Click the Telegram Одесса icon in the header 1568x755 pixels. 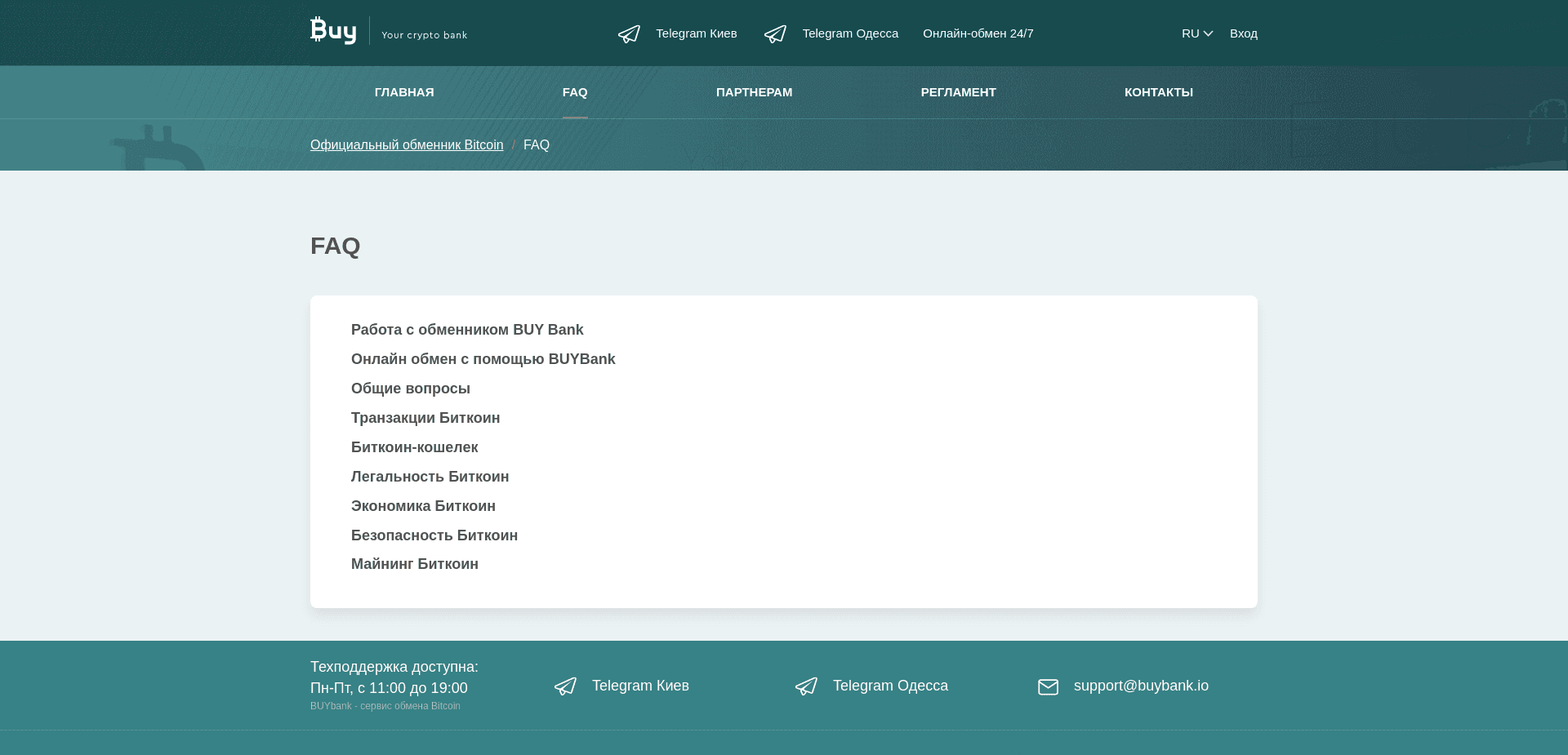775,33
